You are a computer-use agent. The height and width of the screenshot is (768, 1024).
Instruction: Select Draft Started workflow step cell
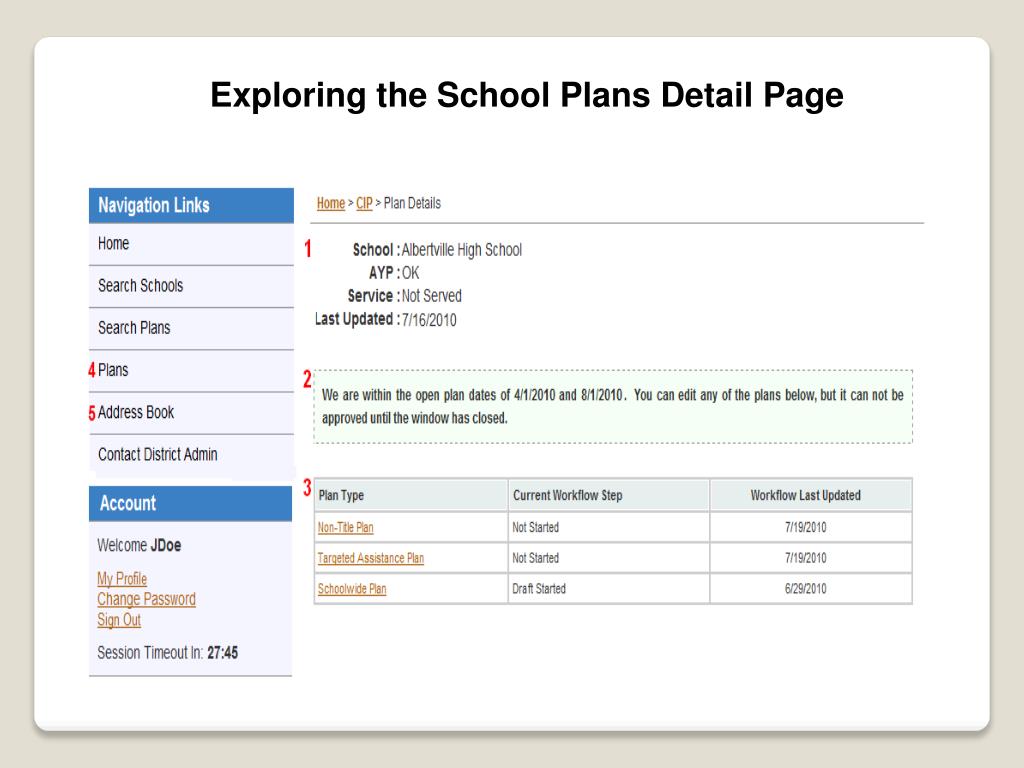609,589
